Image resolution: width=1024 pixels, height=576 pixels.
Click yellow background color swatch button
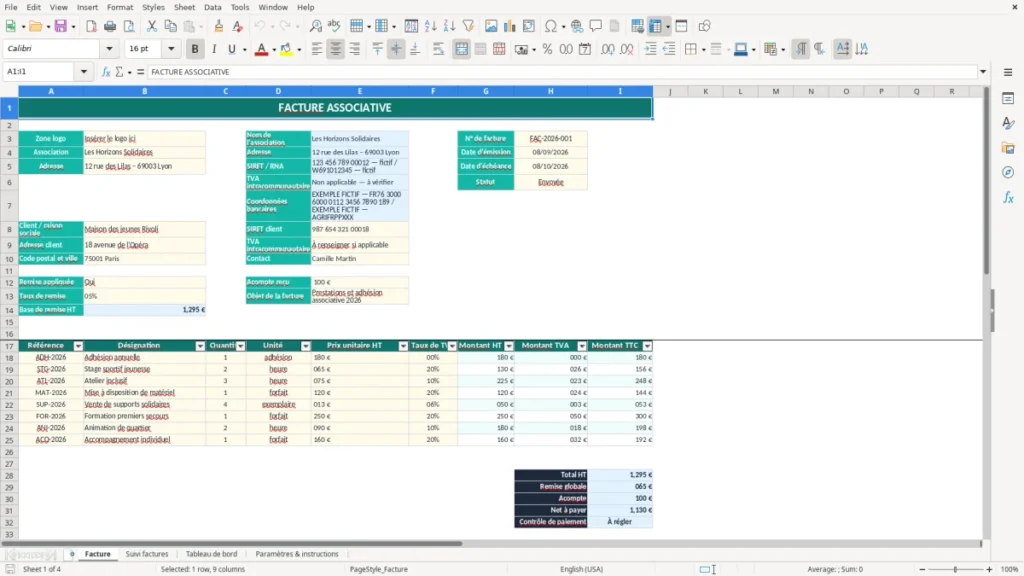pyautogui.click(x=286, y=49)
